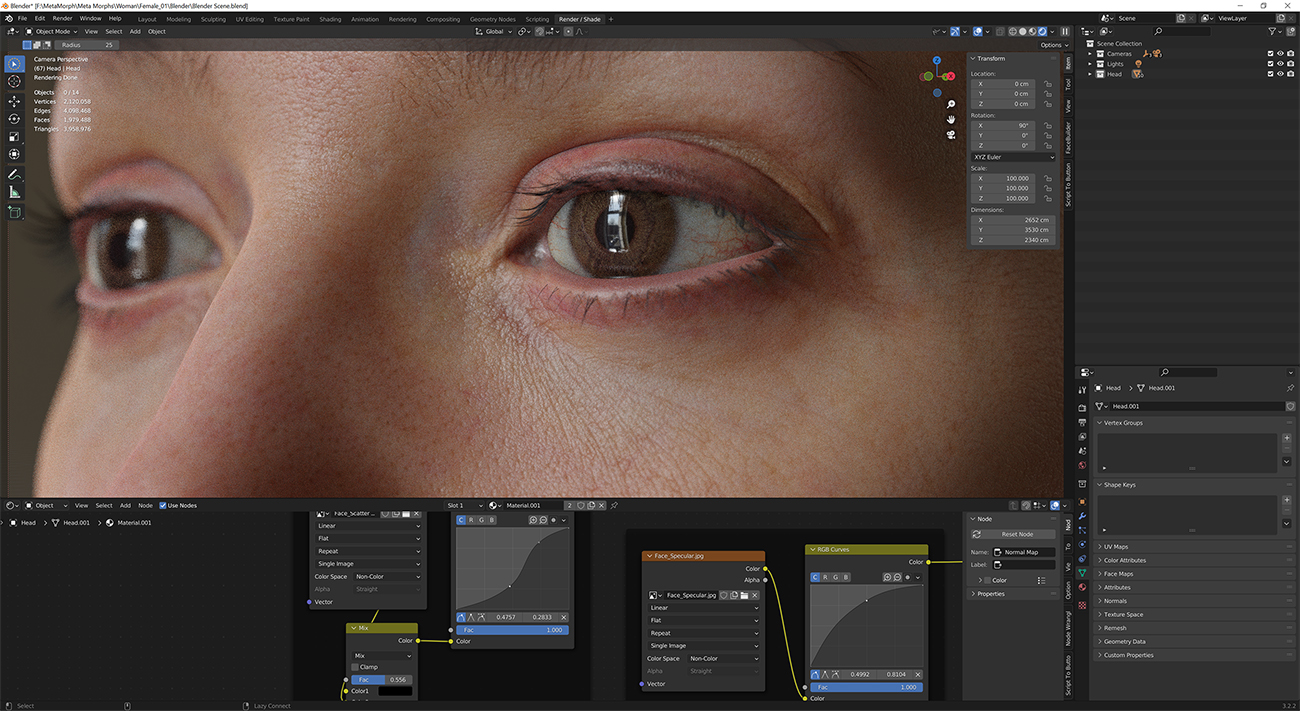Open the XYZ Euler rotation mode dropdown

1013,157
